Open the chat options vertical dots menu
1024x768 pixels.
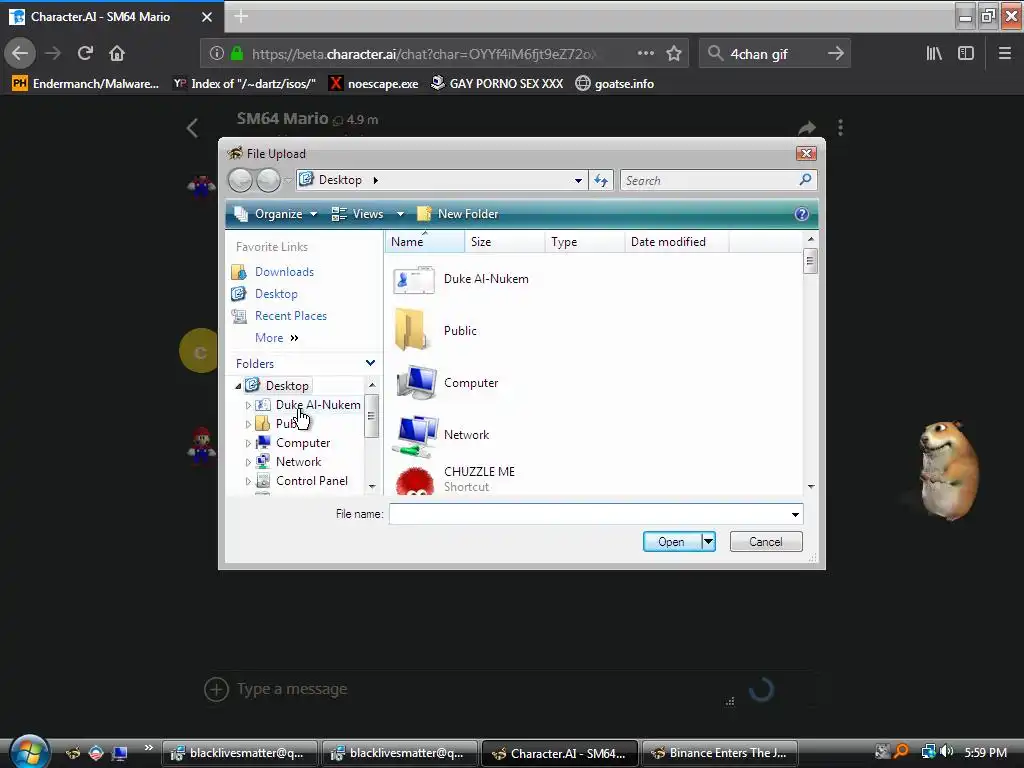point(840,127)
